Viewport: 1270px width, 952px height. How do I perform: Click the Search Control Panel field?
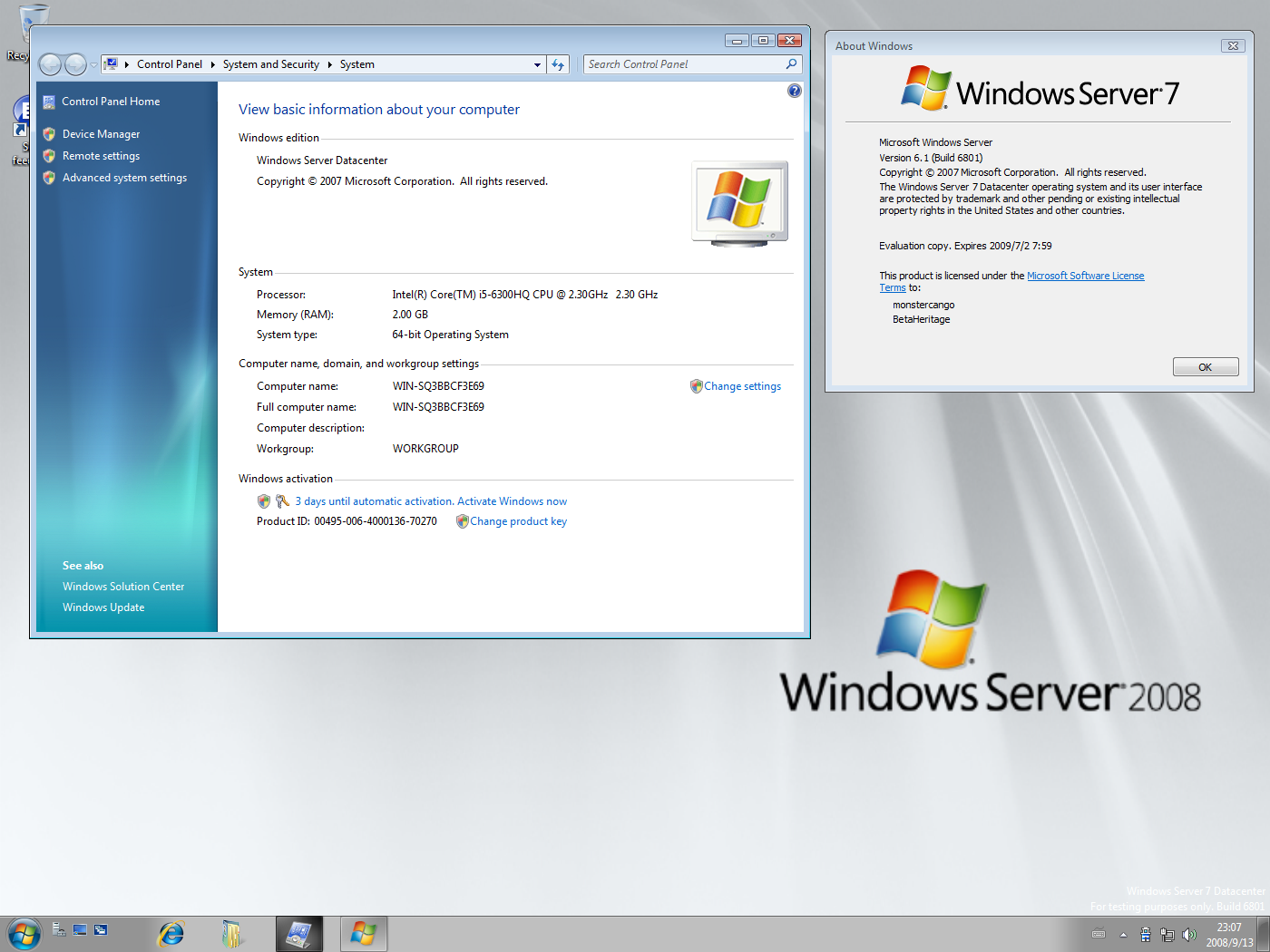684,64
